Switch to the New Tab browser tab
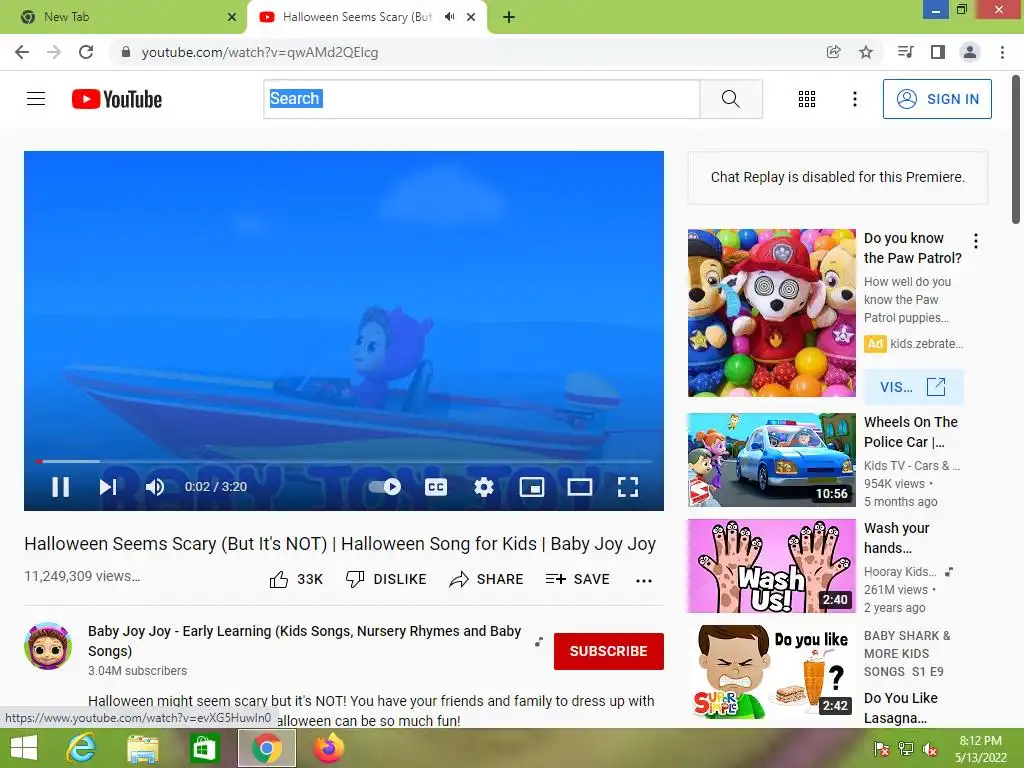This screenshot has width=1024, height=768. pos(123,17)
